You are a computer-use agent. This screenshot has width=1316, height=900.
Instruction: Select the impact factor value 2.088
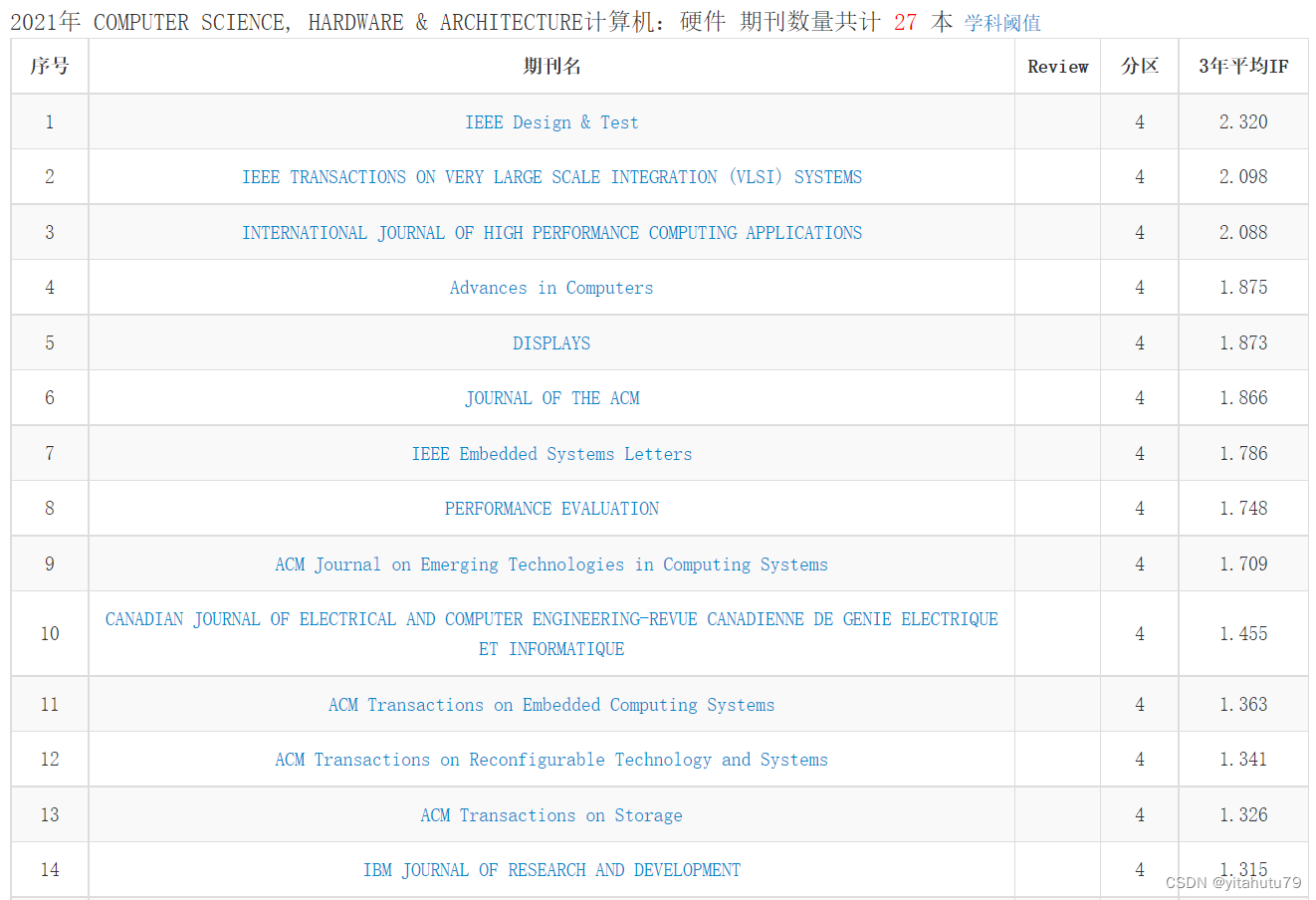pyautogui.click(x=1243, y=233)
